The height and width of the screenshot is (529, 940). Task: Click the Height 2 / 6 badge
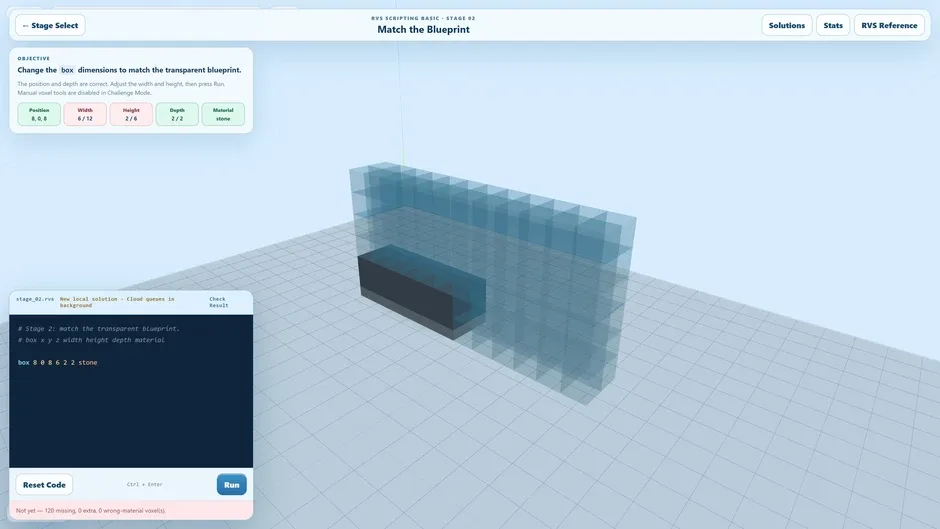pyautogui.click(x=131, y=114)
